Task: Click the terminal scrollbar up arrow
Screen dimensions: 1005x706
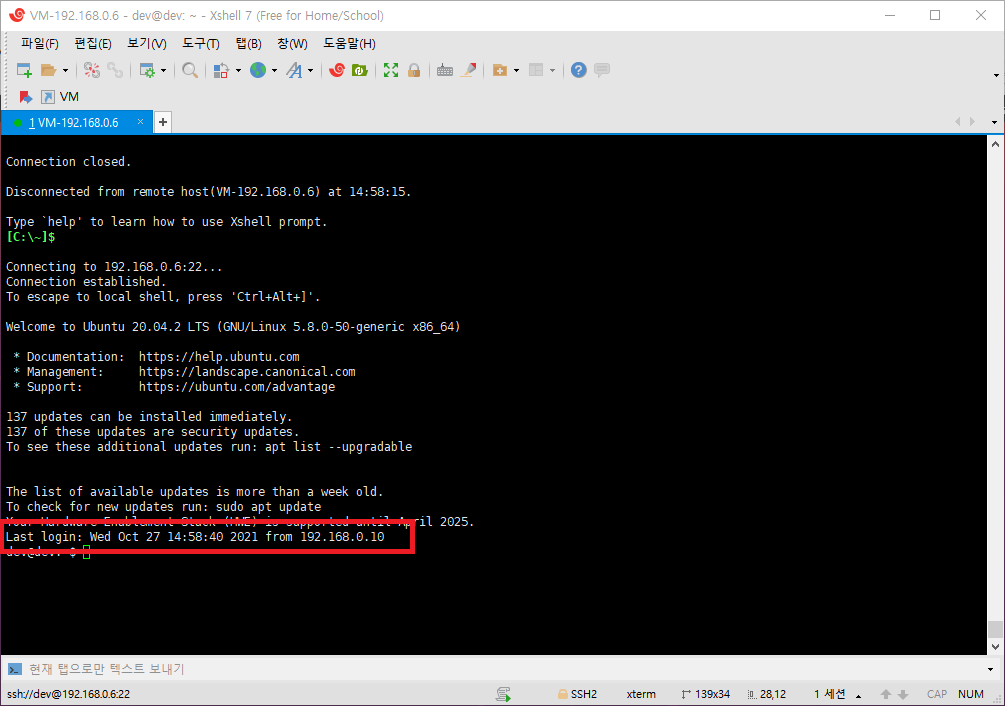Action: pyautogui.click(x=995, y=144)
